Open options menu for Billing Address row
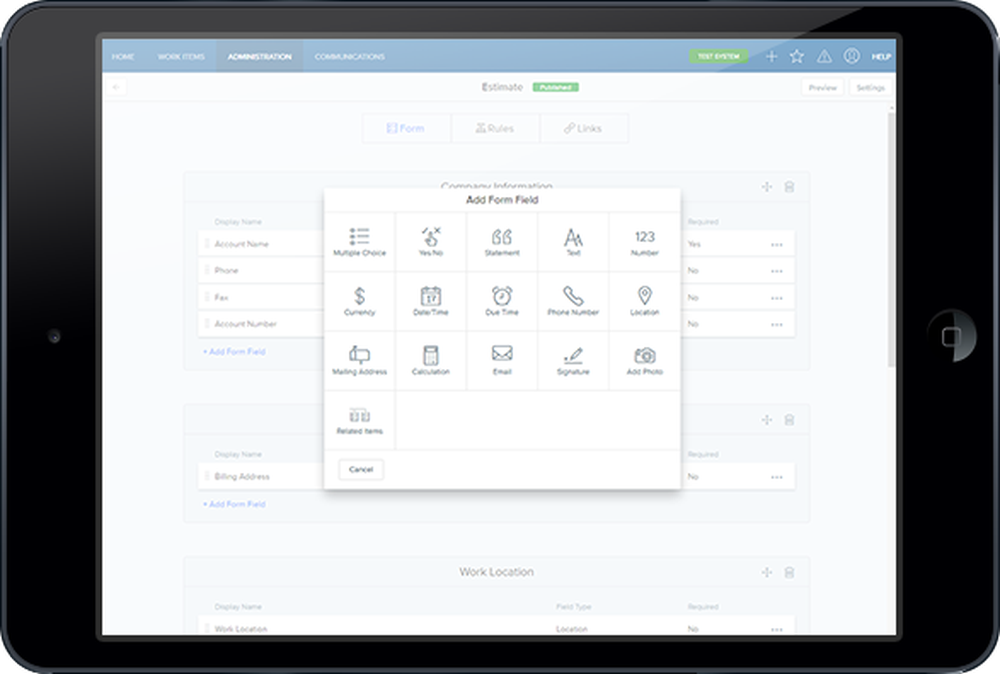1000x674 pixels. (776, 477)
